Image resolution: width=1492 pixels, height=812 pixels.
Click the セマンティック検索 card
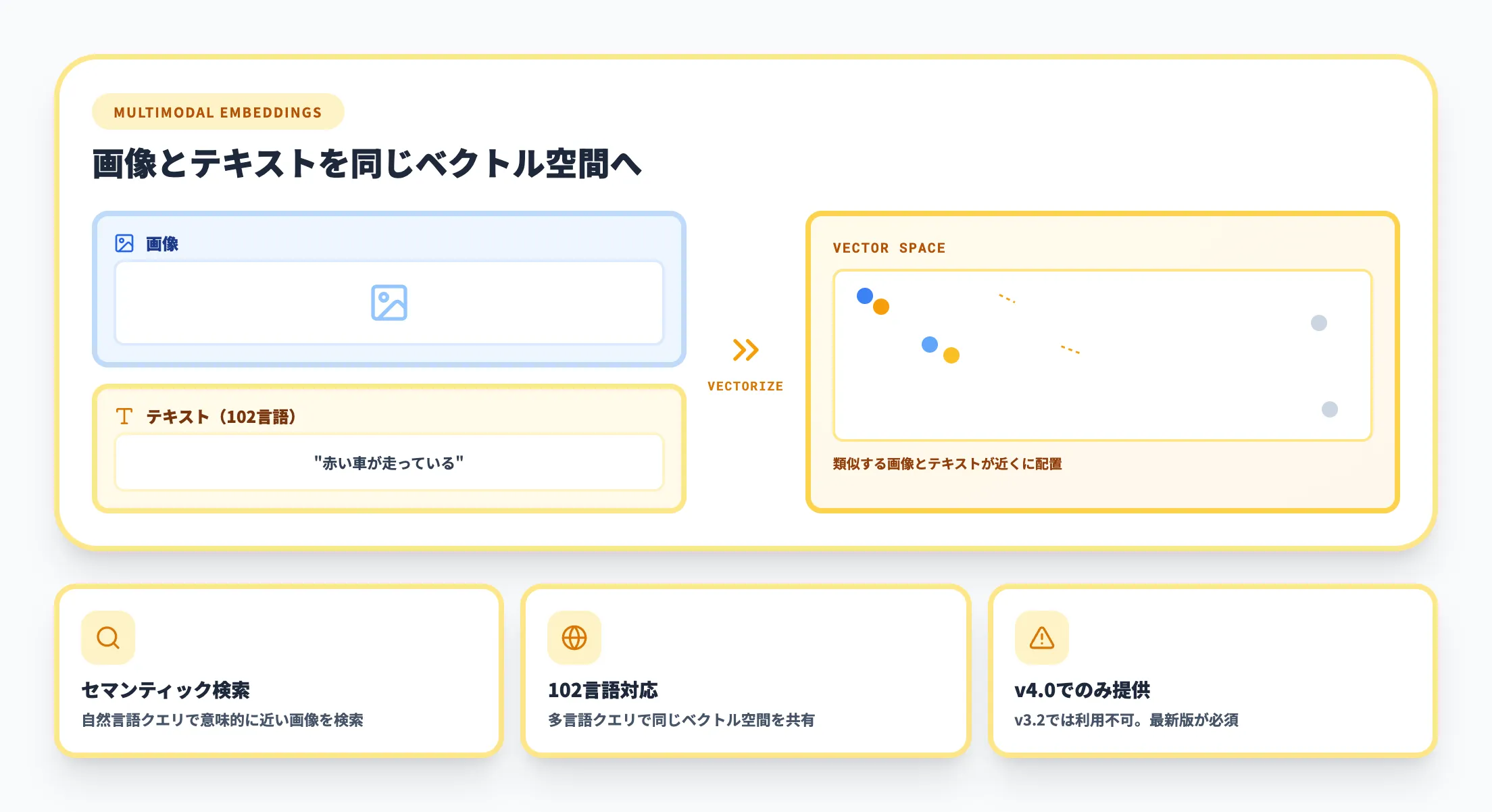[279, 672]
